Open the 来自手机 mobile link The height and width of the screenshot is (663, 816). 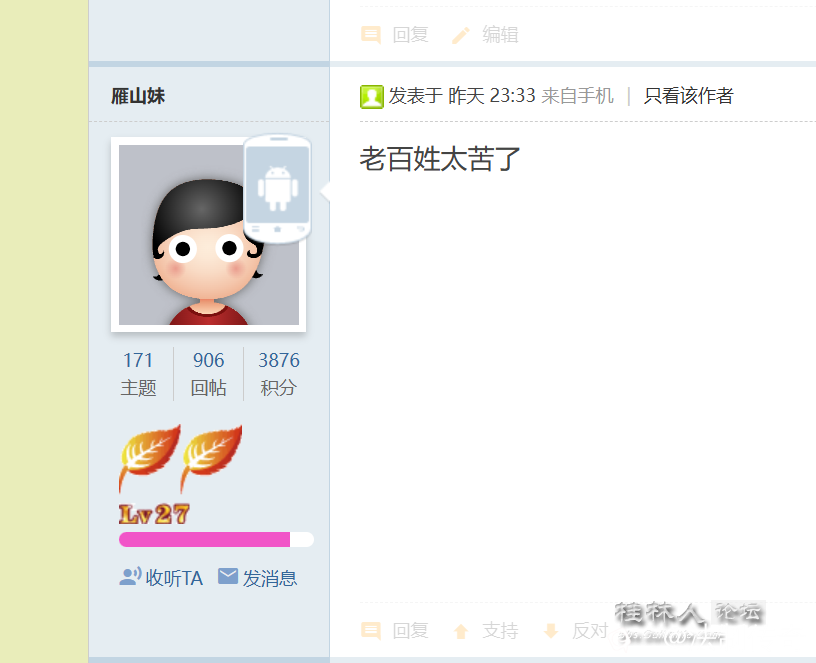[577, 96]
